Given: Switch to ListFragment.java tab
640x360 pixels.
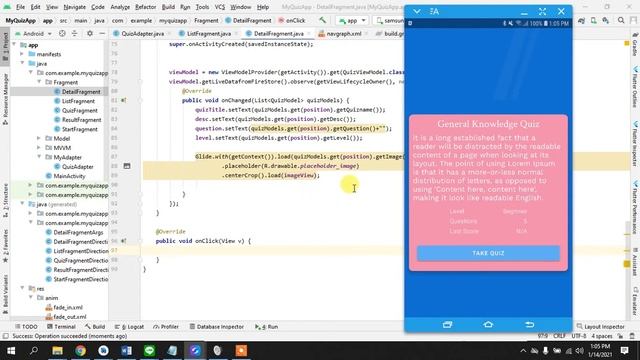Looking at the screenshot, I should (x=209, y=33).
